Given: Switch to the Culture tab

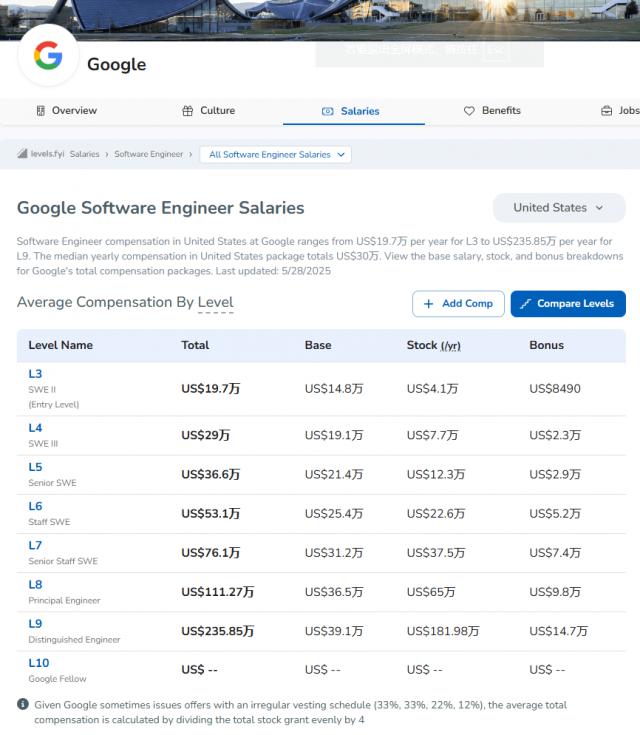Looking at the screenshot, I should point(208,111).
